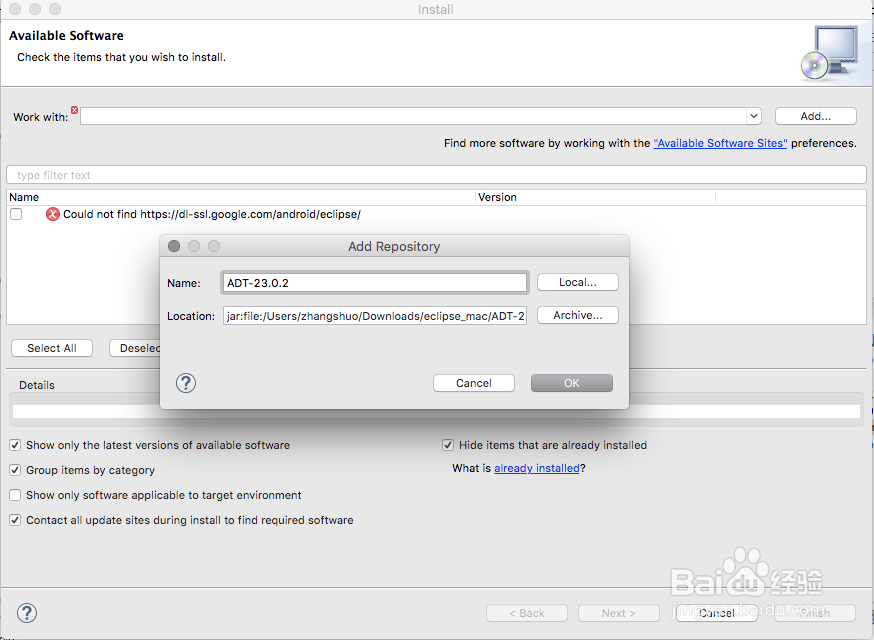The image size is (874, 640).
Task: Click Cancel in Add Repository dialog
Action: [474, 383]
